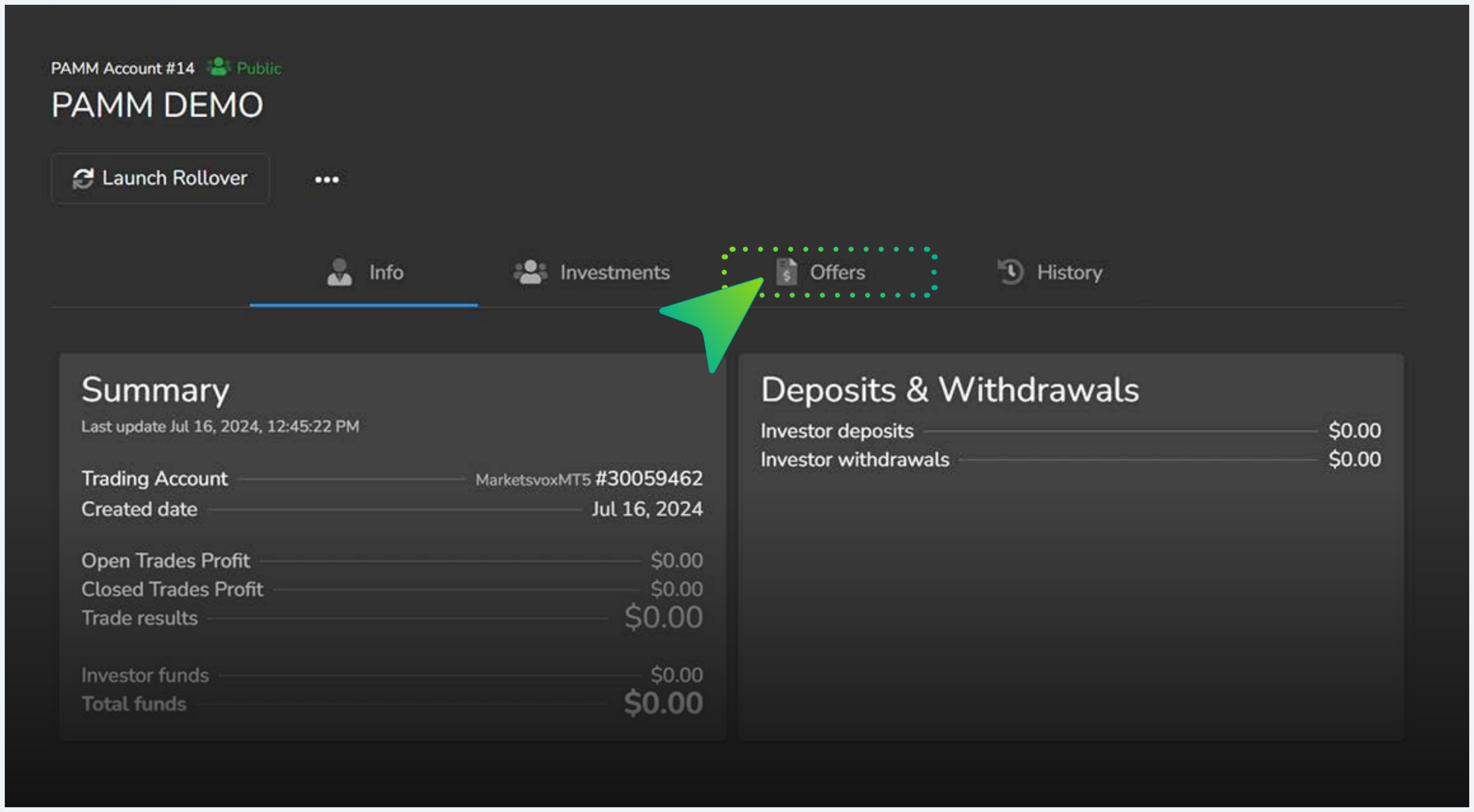1474x812 pixels.
Task: Open the three-dot more options menu
Action: tap(327, 180)
